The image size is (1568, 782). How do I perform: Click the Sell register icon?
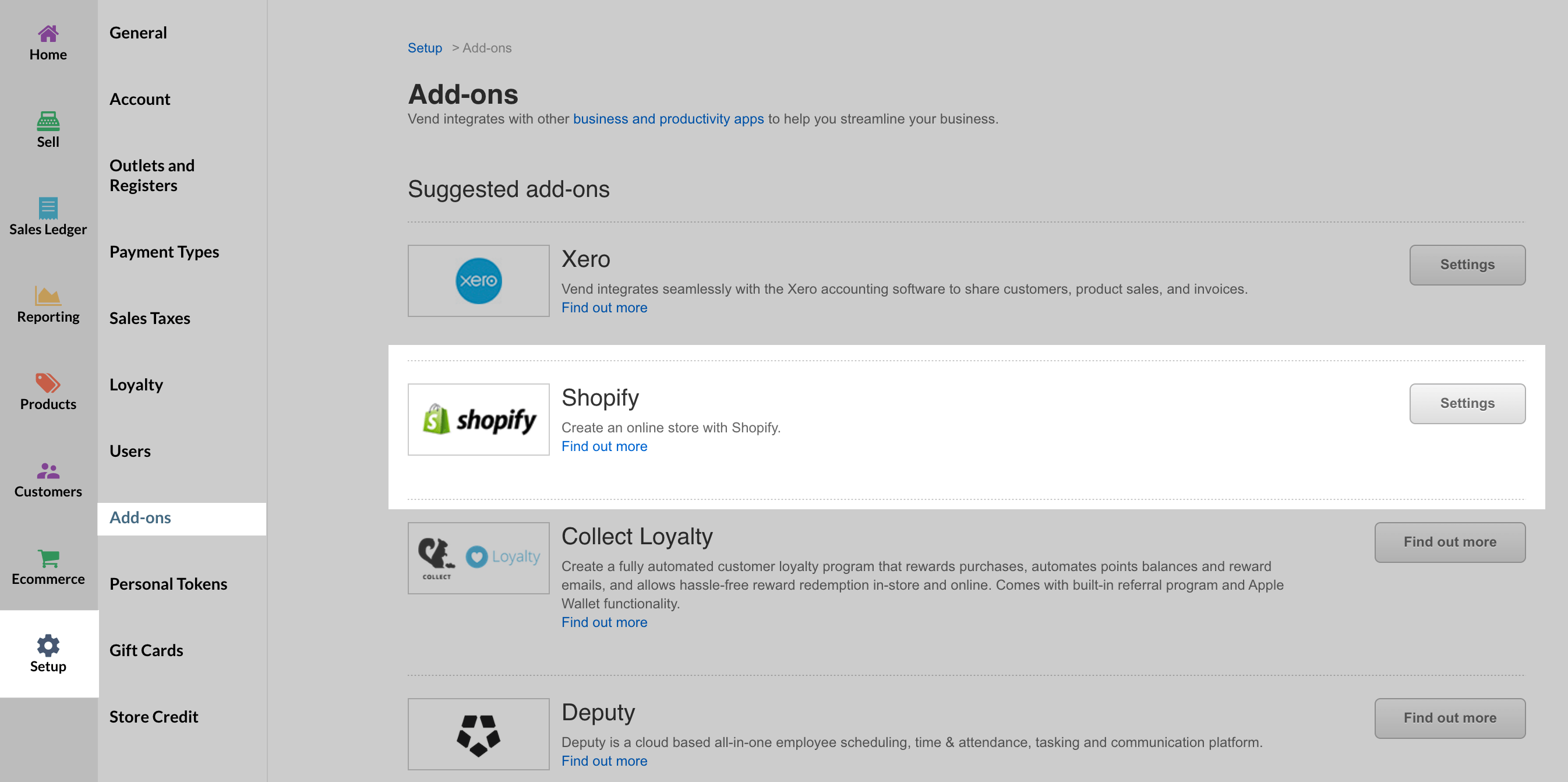click(48, 121)
